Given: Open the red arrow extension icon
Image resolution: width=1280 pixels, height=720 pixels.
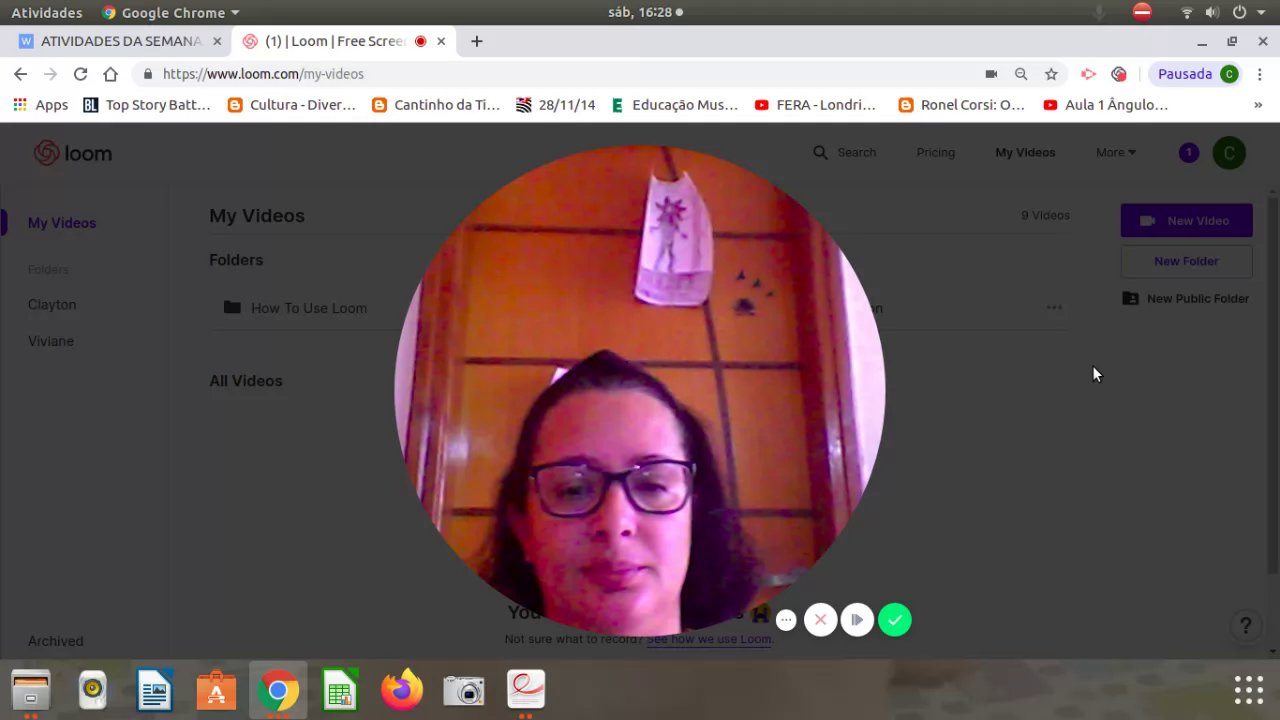Looking at the screenshot, I should click(x=1089, y=74).
